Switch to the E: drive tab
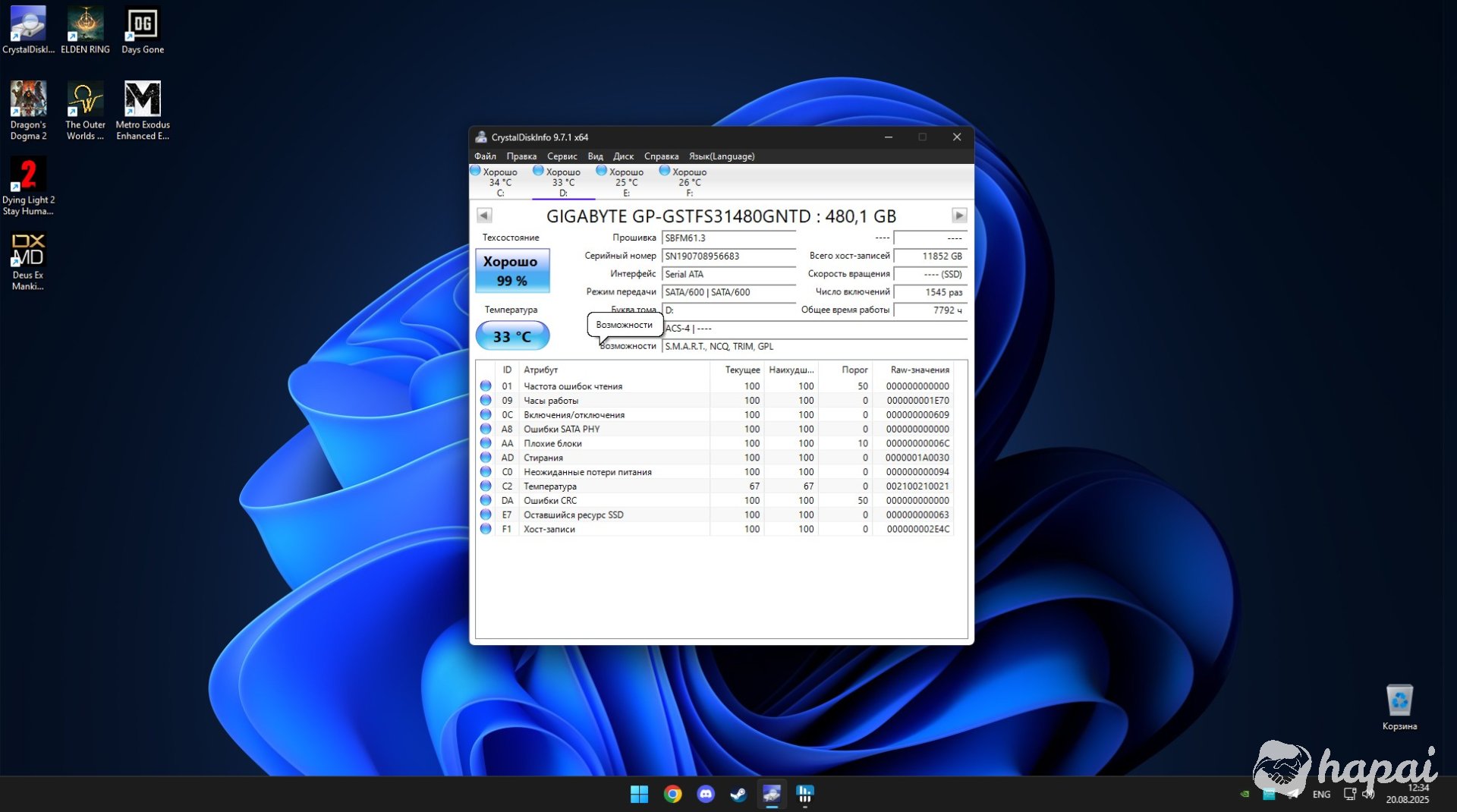 [x=624, y=182]
